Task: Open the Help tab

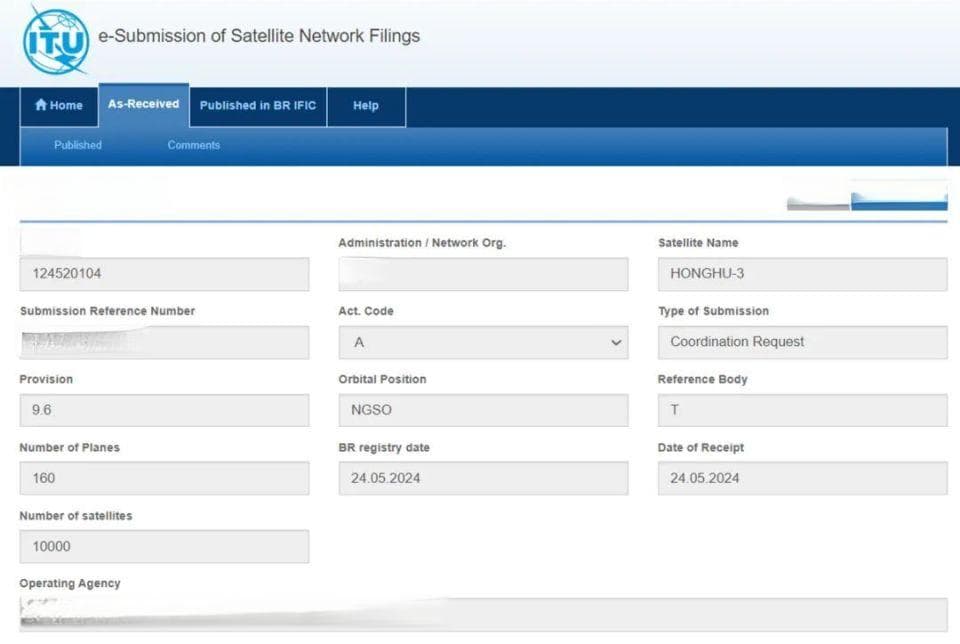Action: click(366, 106)
